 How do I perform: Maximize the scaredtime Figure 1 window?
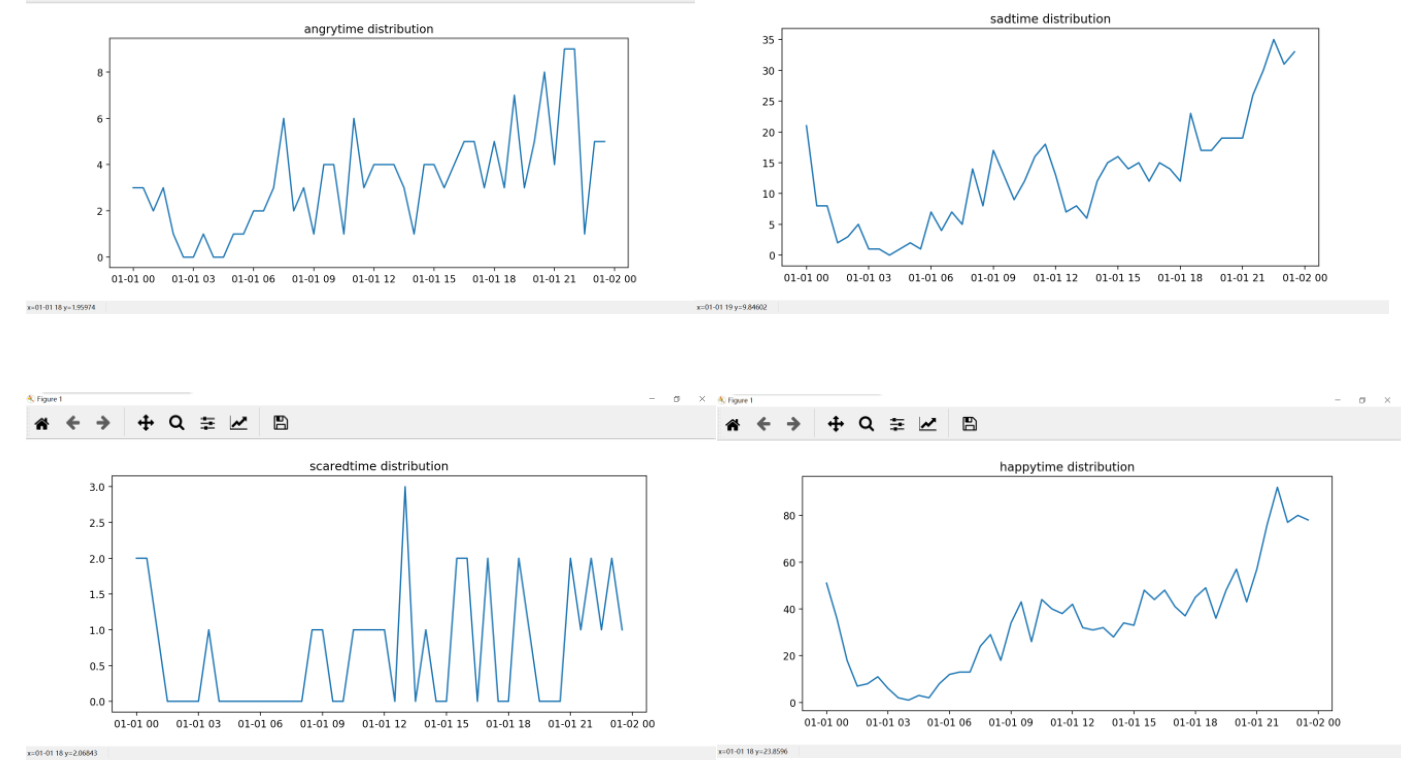676,399
